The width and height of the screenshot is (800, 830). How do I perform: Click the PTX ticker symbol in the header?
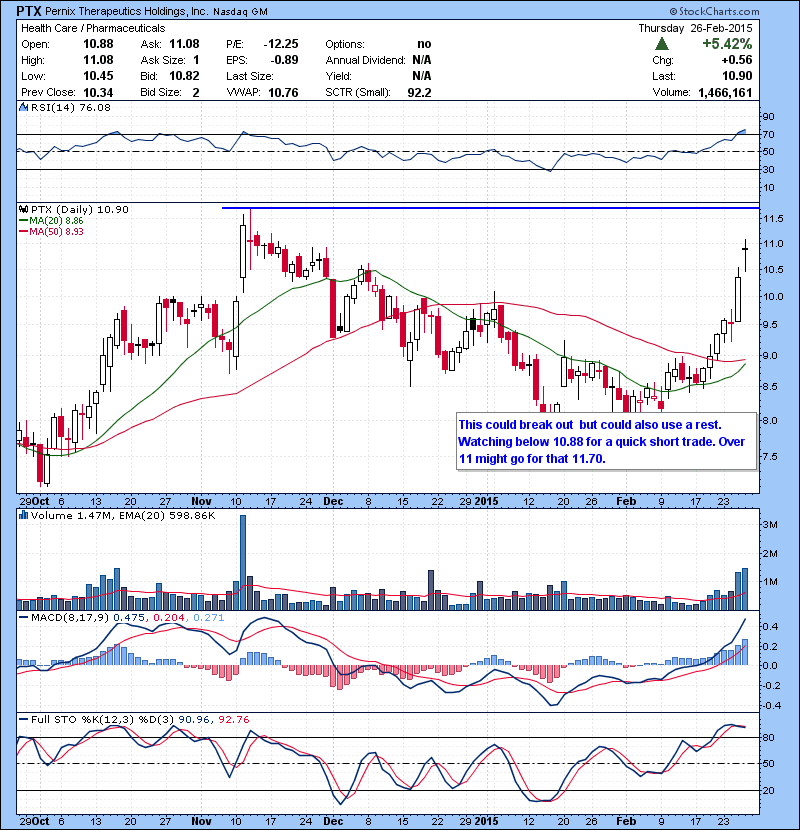coord(29,11)
